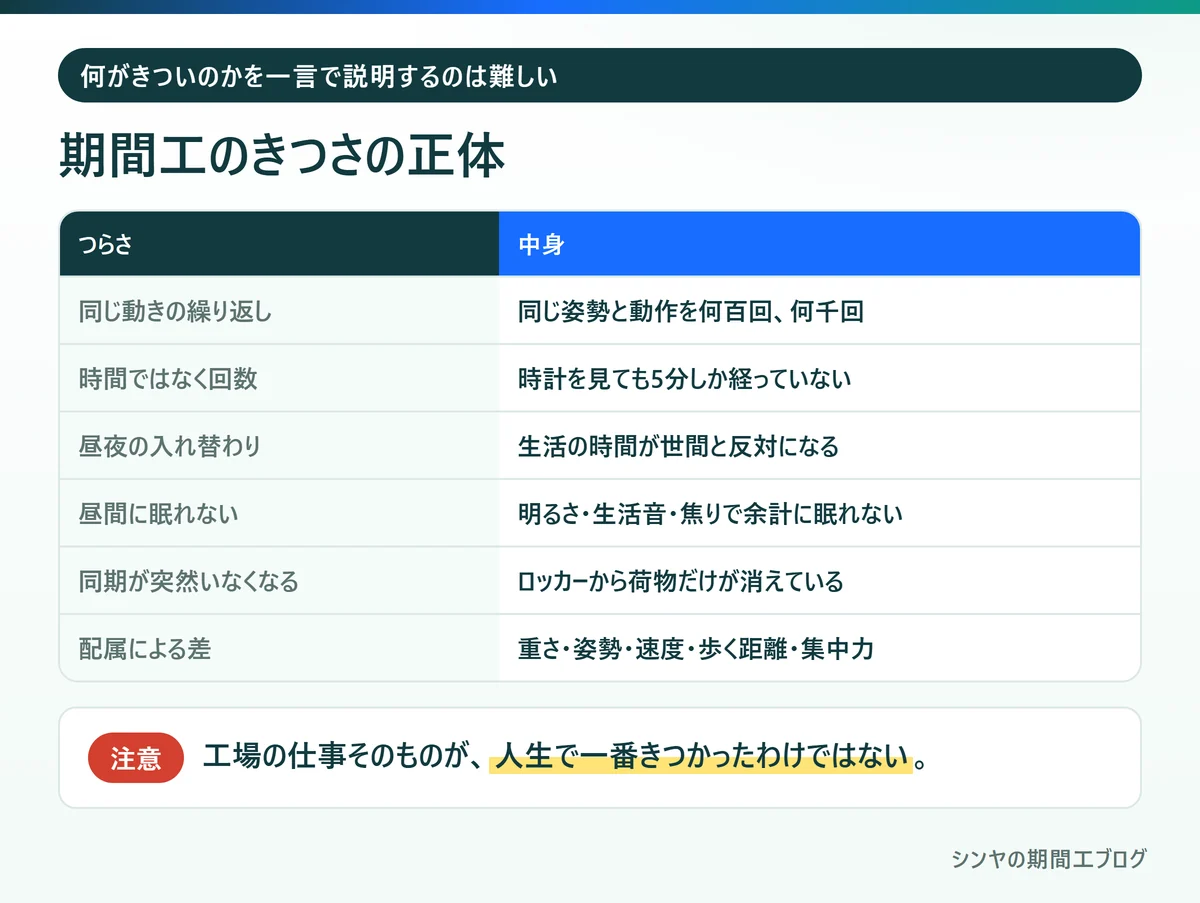Select the cell 昼間に眠れない
The width and height of the screenshot is (1200, 903).
pyautogui.click(x=279, y=513)
